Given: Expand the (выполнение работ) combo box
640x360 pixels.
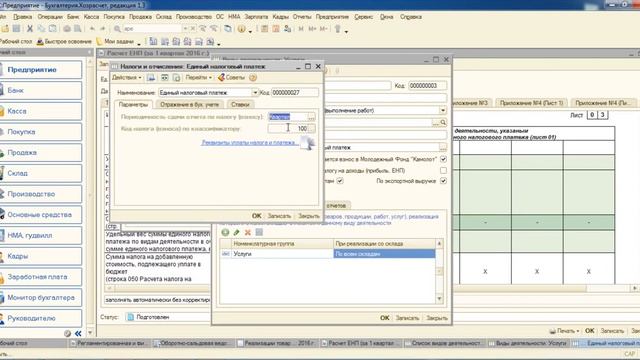Looking at the screenshot, I should click(443, 111).
